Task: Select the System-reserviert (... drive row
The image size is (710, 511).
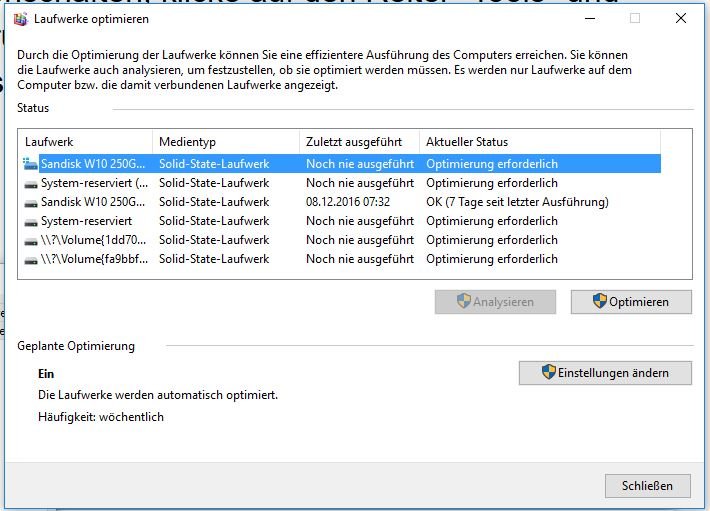Action: click(342, 183)
